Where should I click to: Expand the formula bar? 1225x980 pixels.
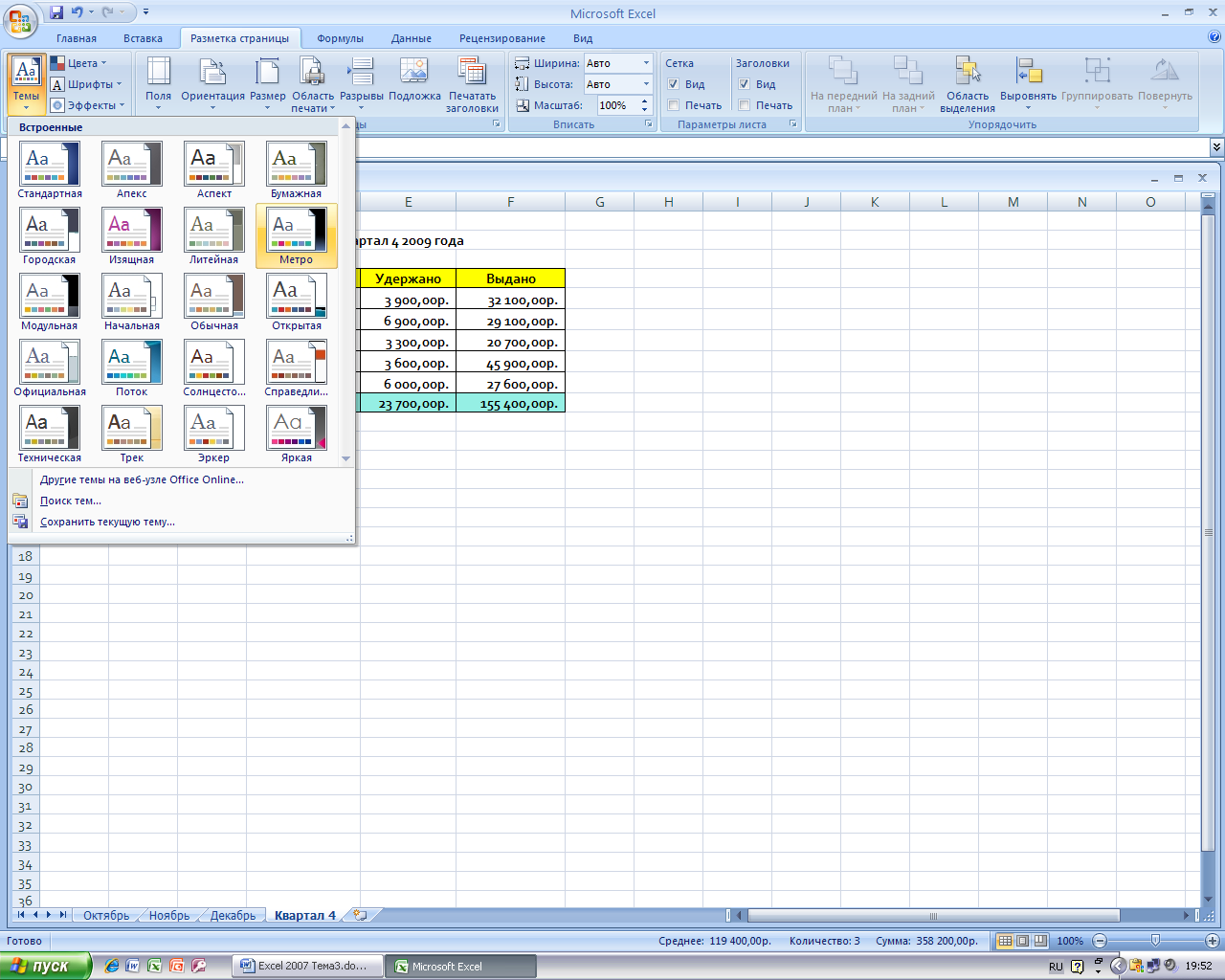(x=1216, y=146)
